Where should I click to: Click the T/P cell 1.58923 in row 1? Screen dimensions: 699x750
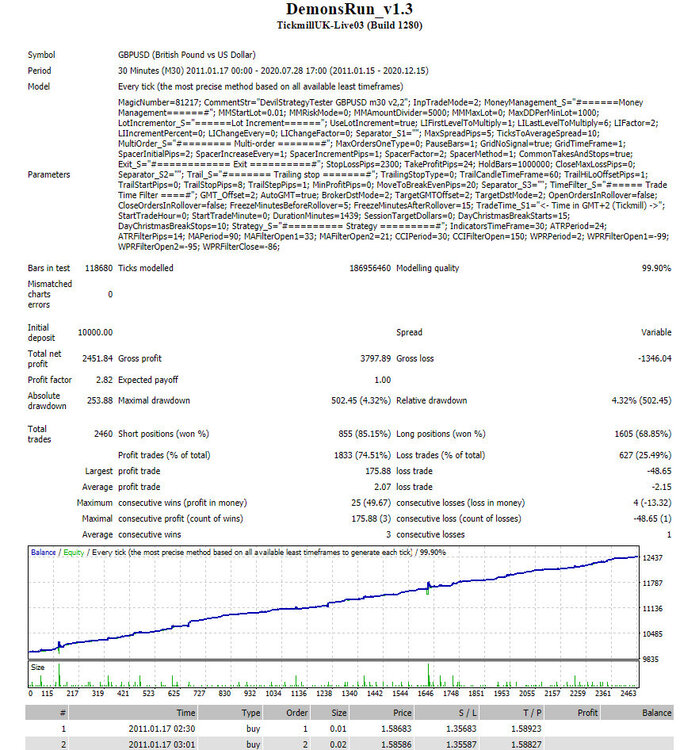point(526,729)
